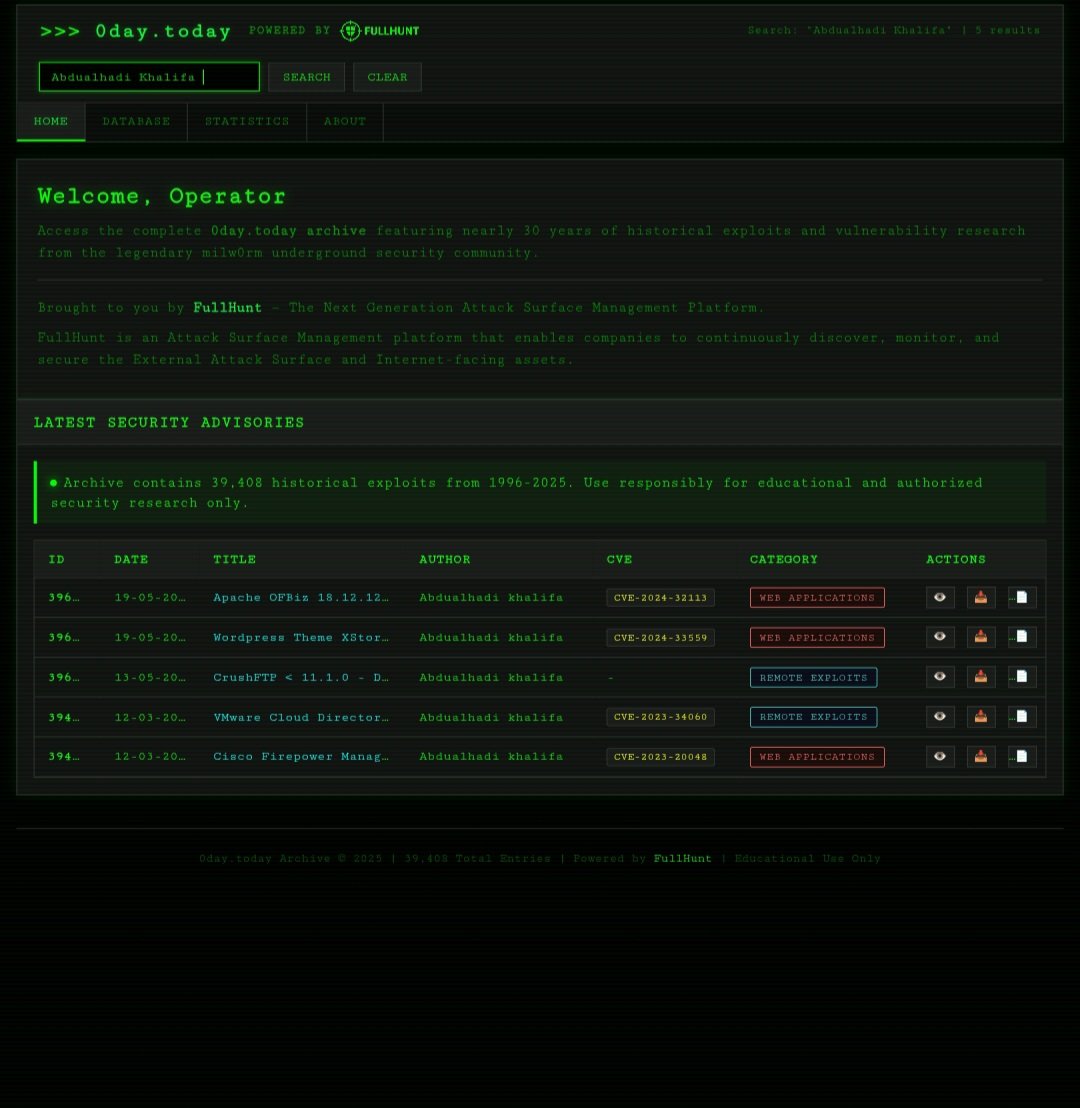
Task: Click Web Applications tag in Apache OFBiz row
Action: click(x=817, y=597)
